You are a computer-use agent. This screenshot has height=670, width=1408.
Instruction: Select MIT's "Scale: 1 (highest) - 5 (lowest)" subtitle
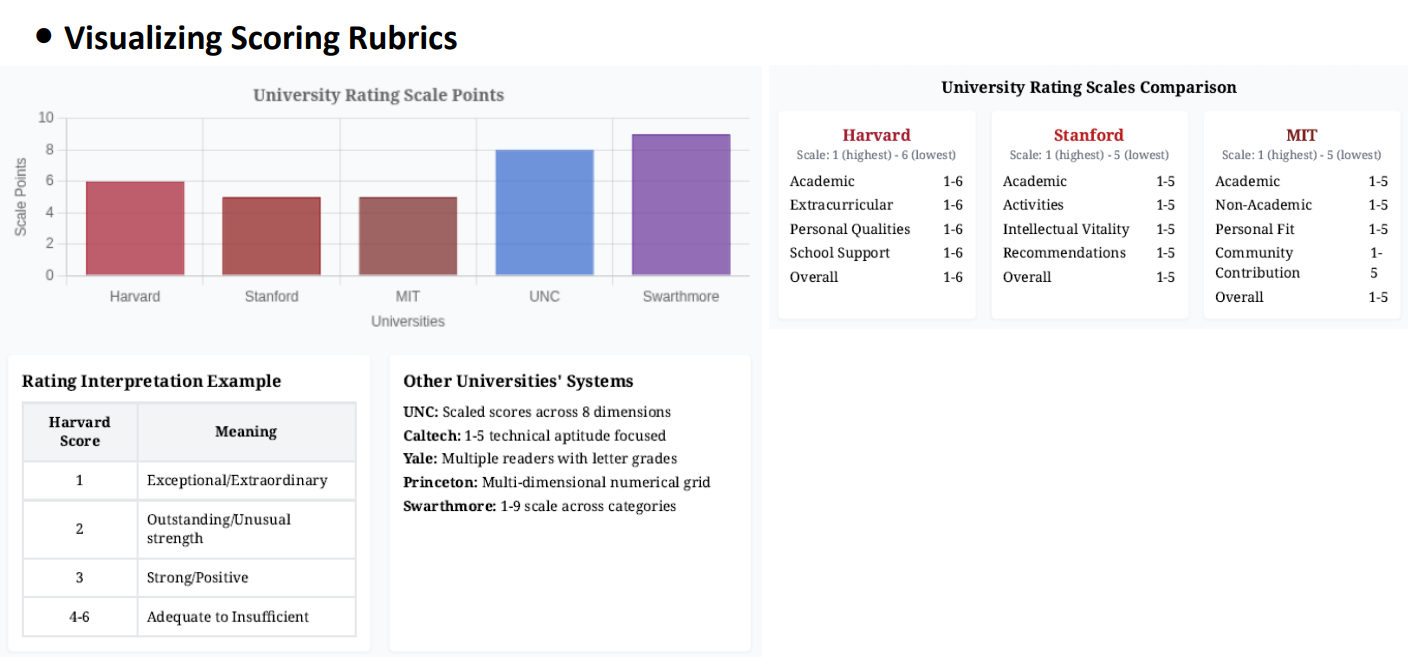(x=1302, y=155)
